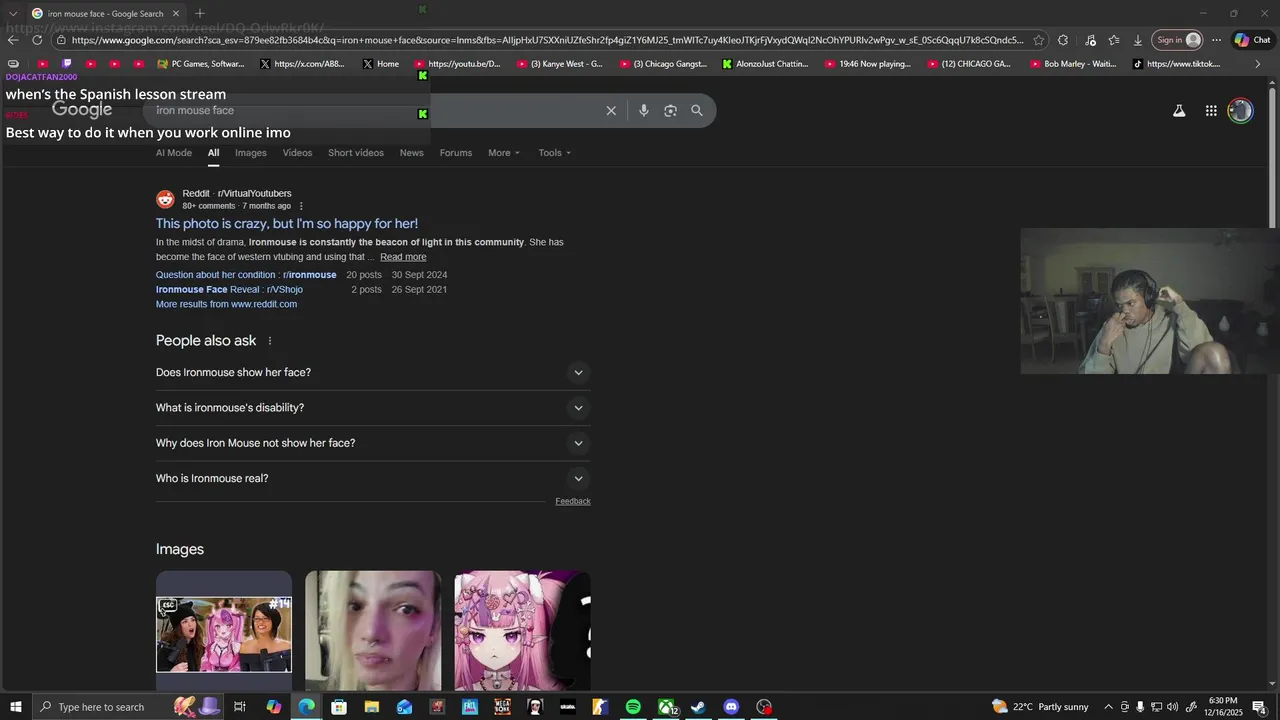Click the Feedback link
Screen dimensions: 1280x720
point(573,501)
